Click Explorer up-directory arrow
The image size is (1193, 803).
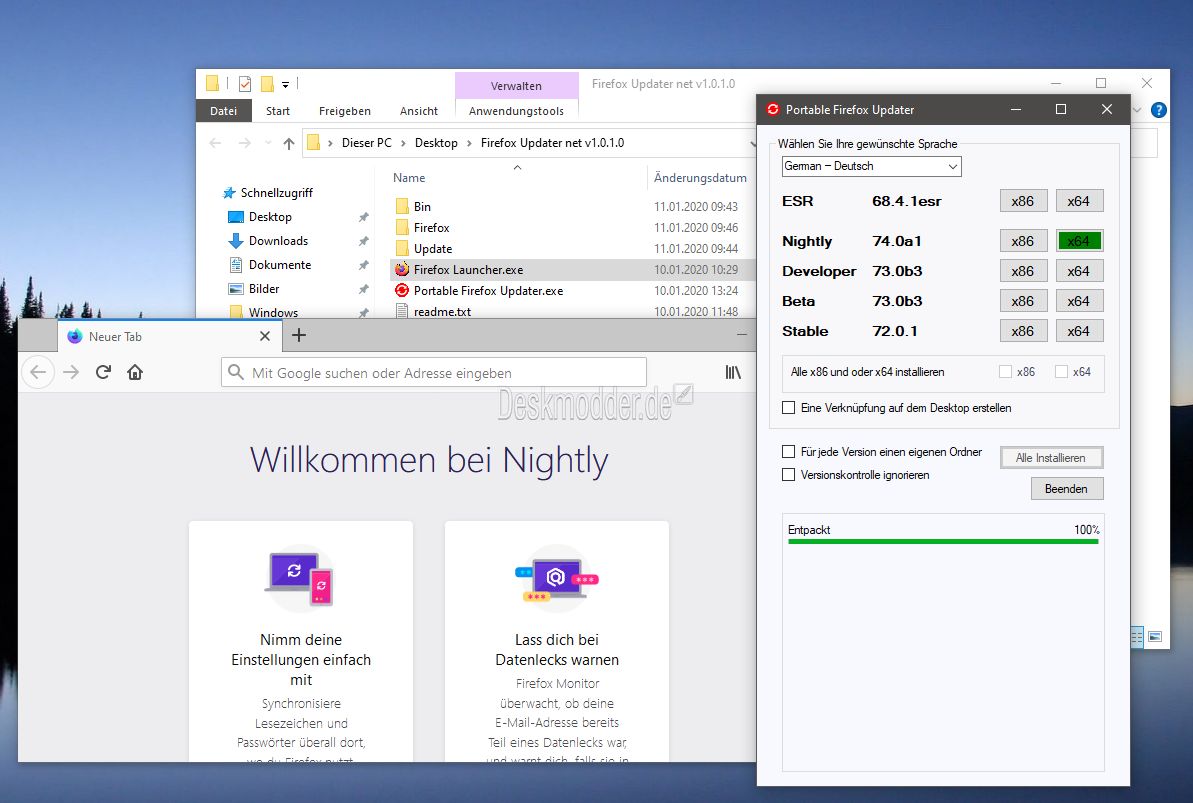coord(288,143)
